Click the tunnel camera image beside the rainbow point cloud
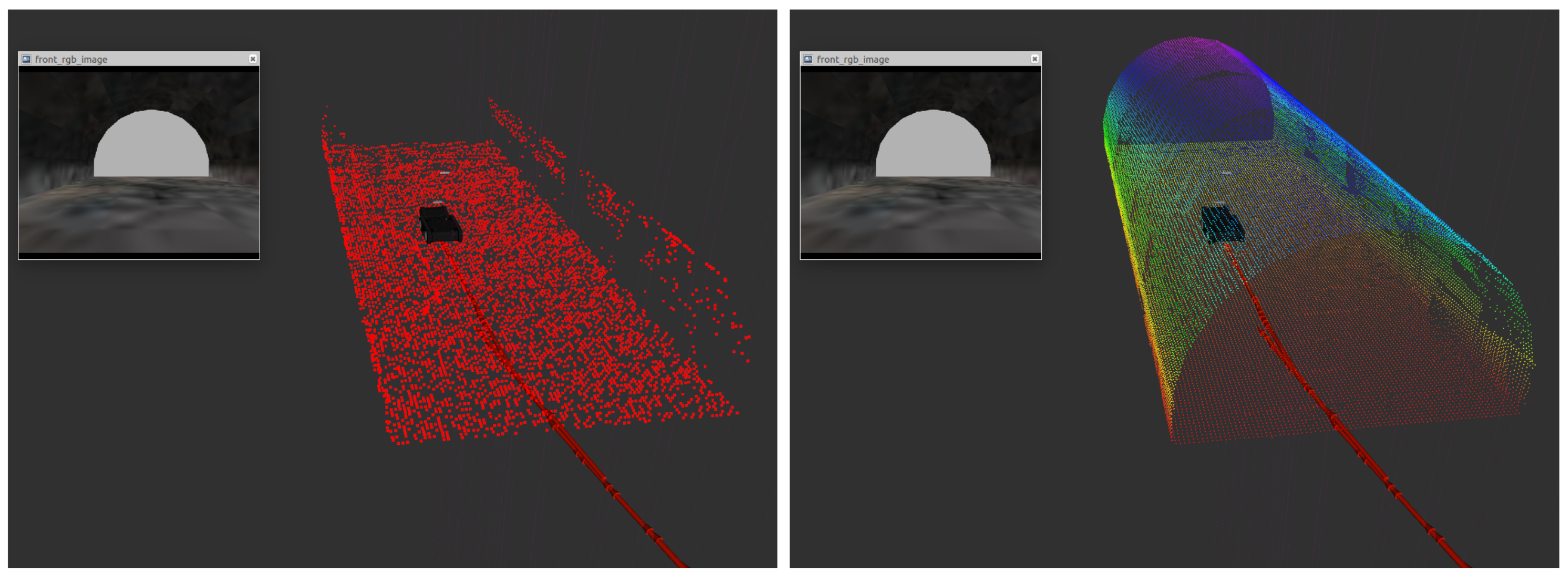1568x578 pixels. click(x=921, y=162)
